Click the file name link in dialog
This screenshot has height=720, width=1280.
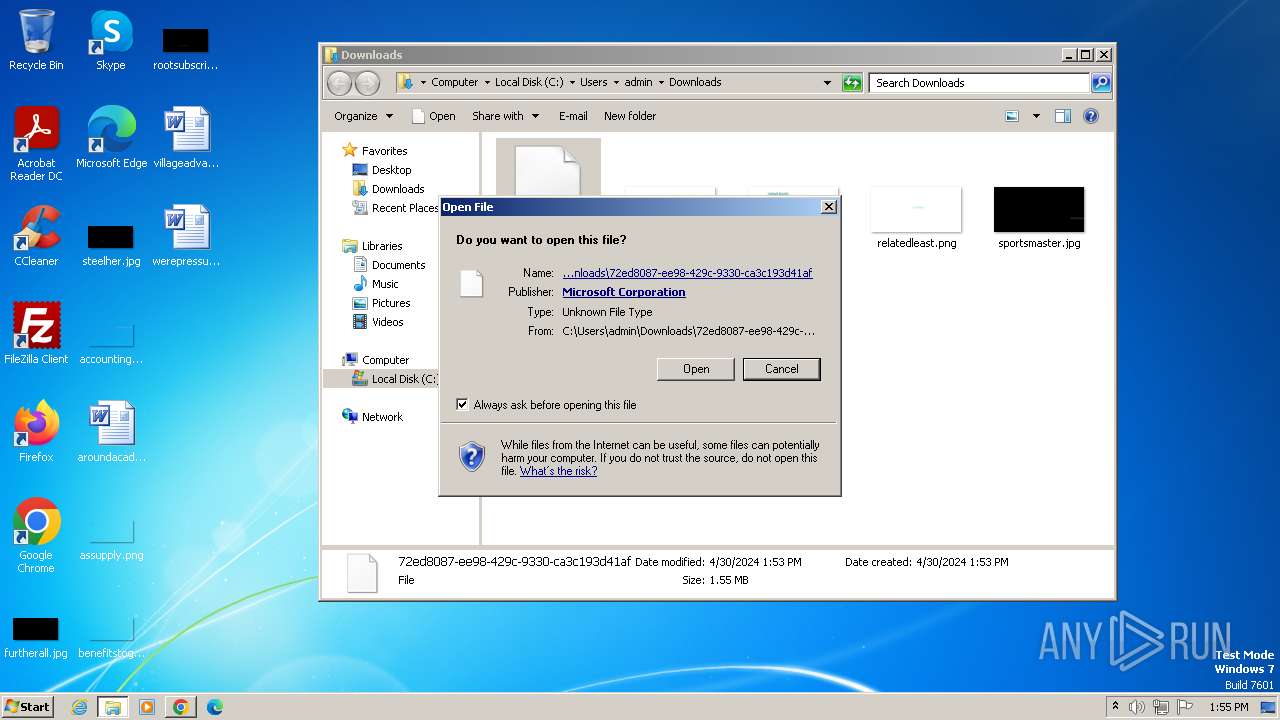[687, 273]
